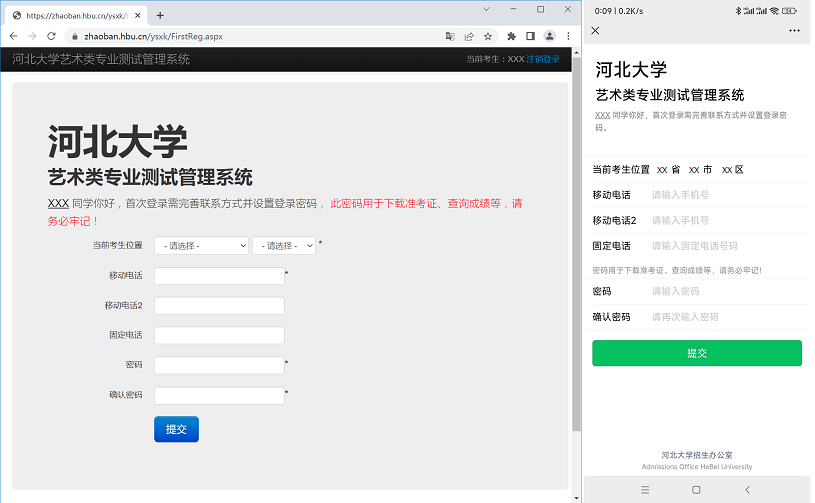Click the web form 移动电话 input

219,276
